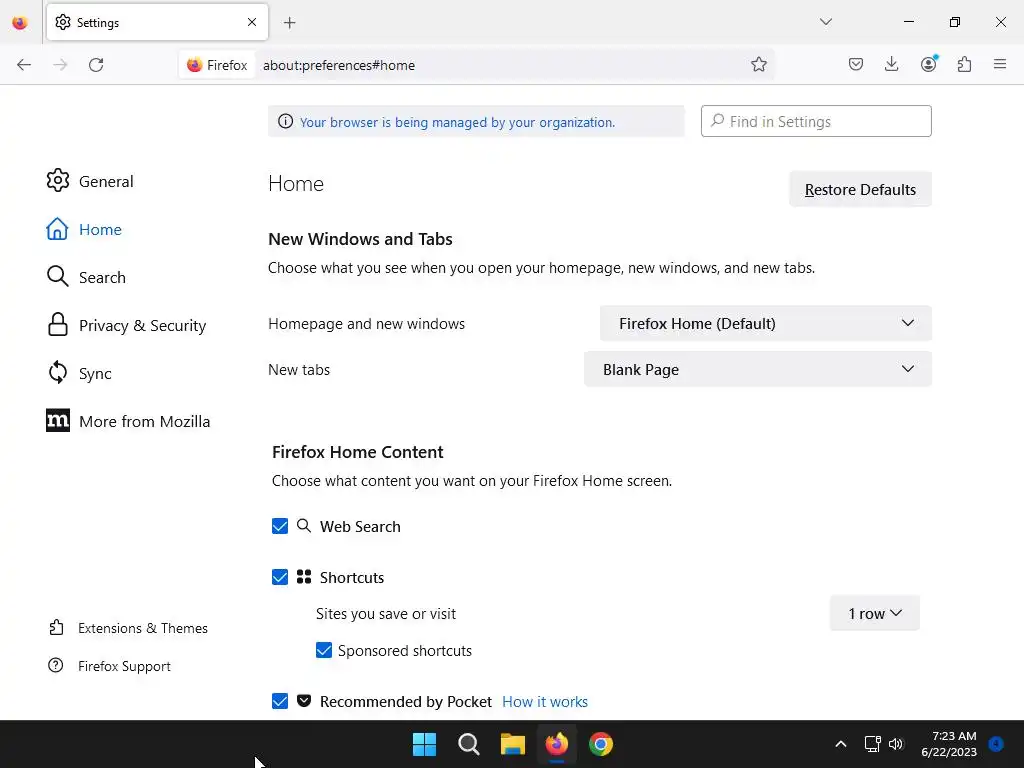
Task: Click the Restore Defaults button
Action: click(x=860, y=189)
